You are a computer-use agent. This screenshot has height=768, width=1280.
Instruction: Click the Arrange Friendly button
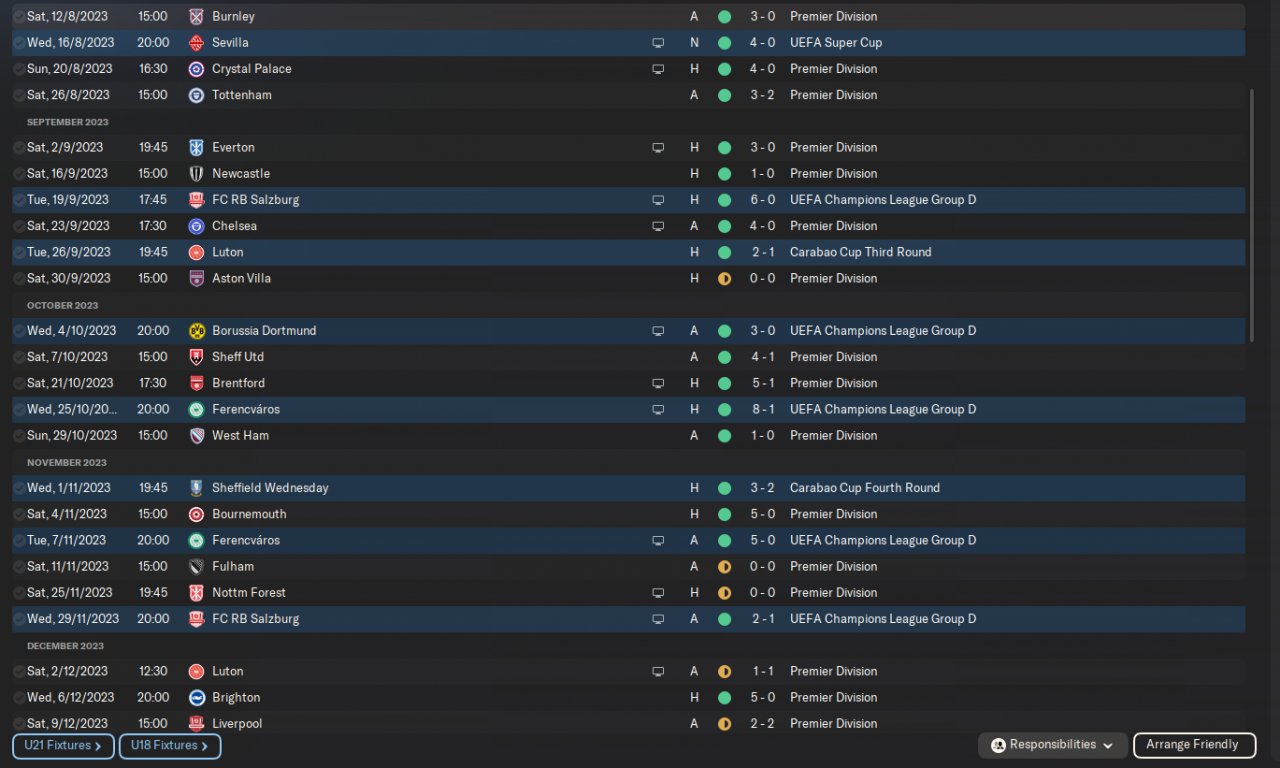click(1192, 745)
